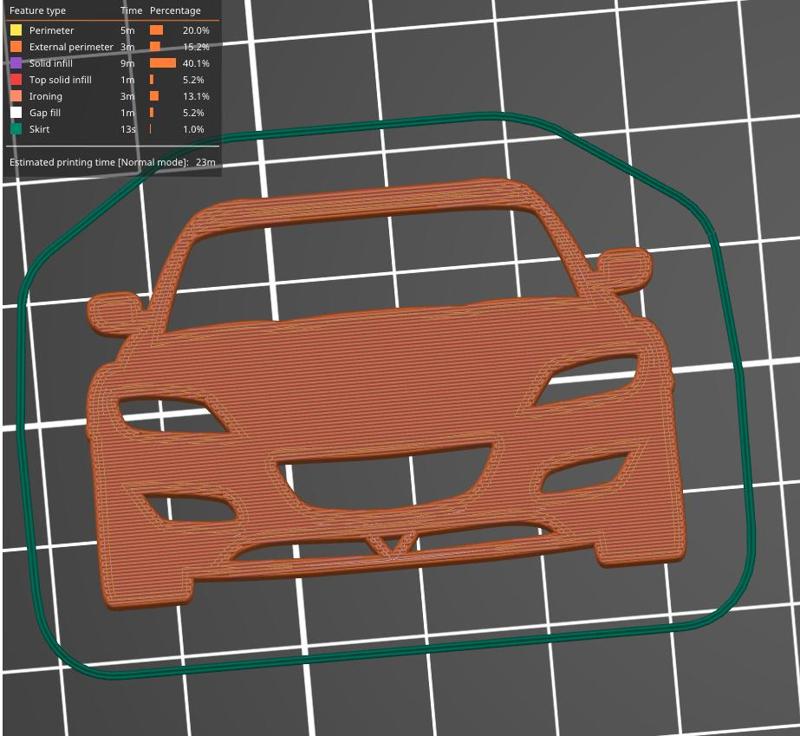Click the Estimated printing time text
The width and height of the screenshot is (800, 736).
(99, 162)
